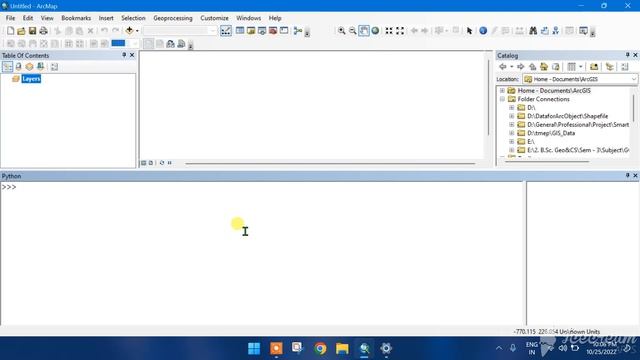The image size is (640, 360).
Task: Expand the D:\ folder connection
Action: coord(512,108)
